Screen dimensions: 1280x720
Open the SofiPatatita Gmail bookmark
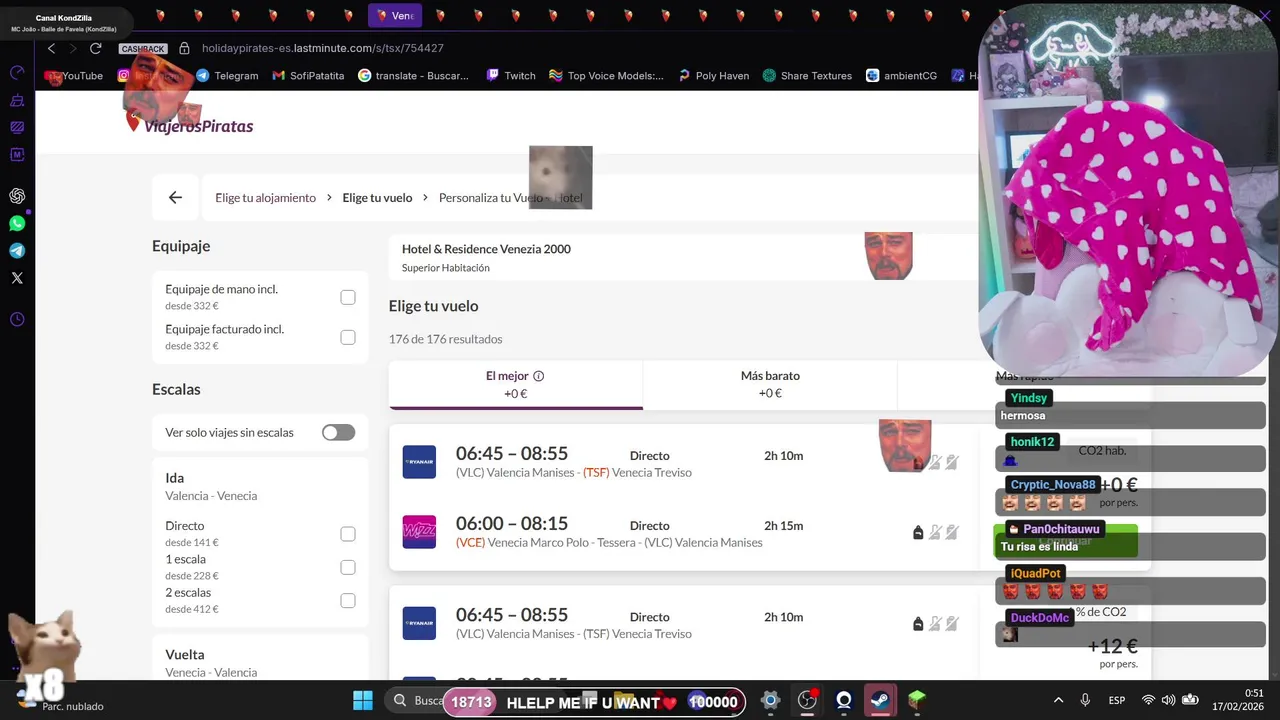click(308, 76)
